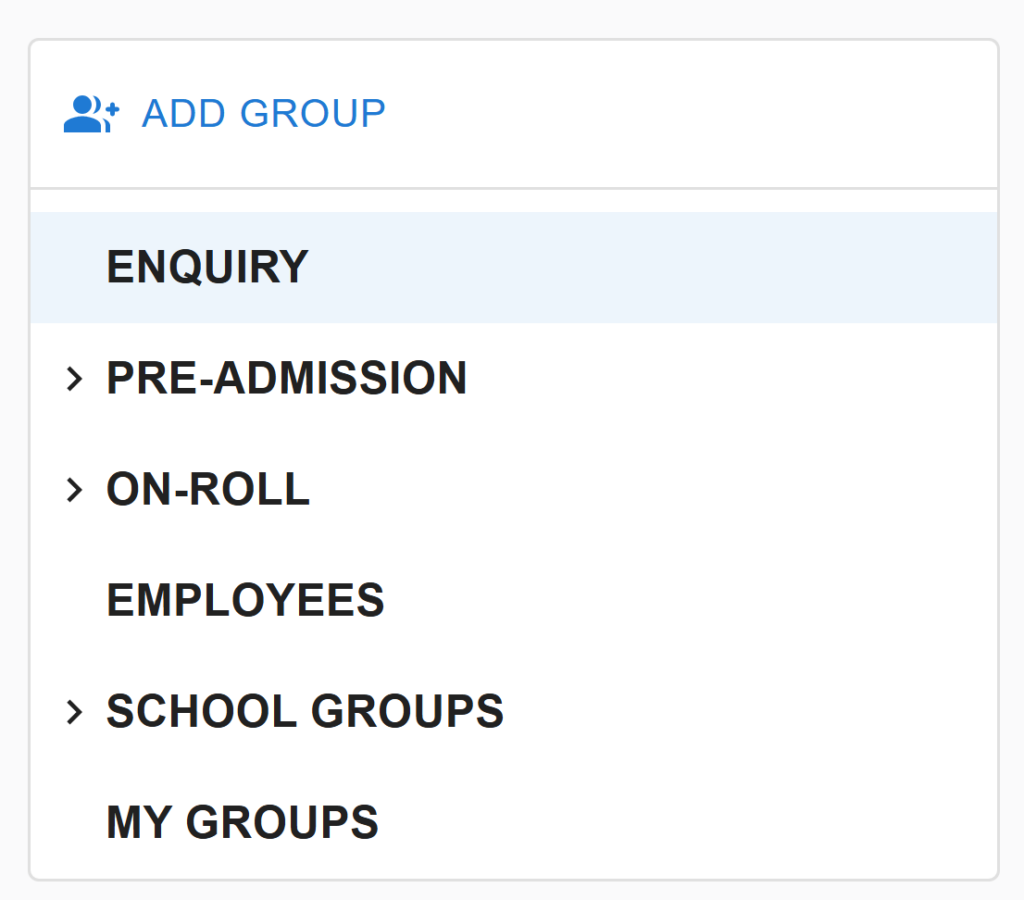Viewport: 1024px width, 900px height.
Task: Select the ENQUIRY group
Action: (207, 268)
